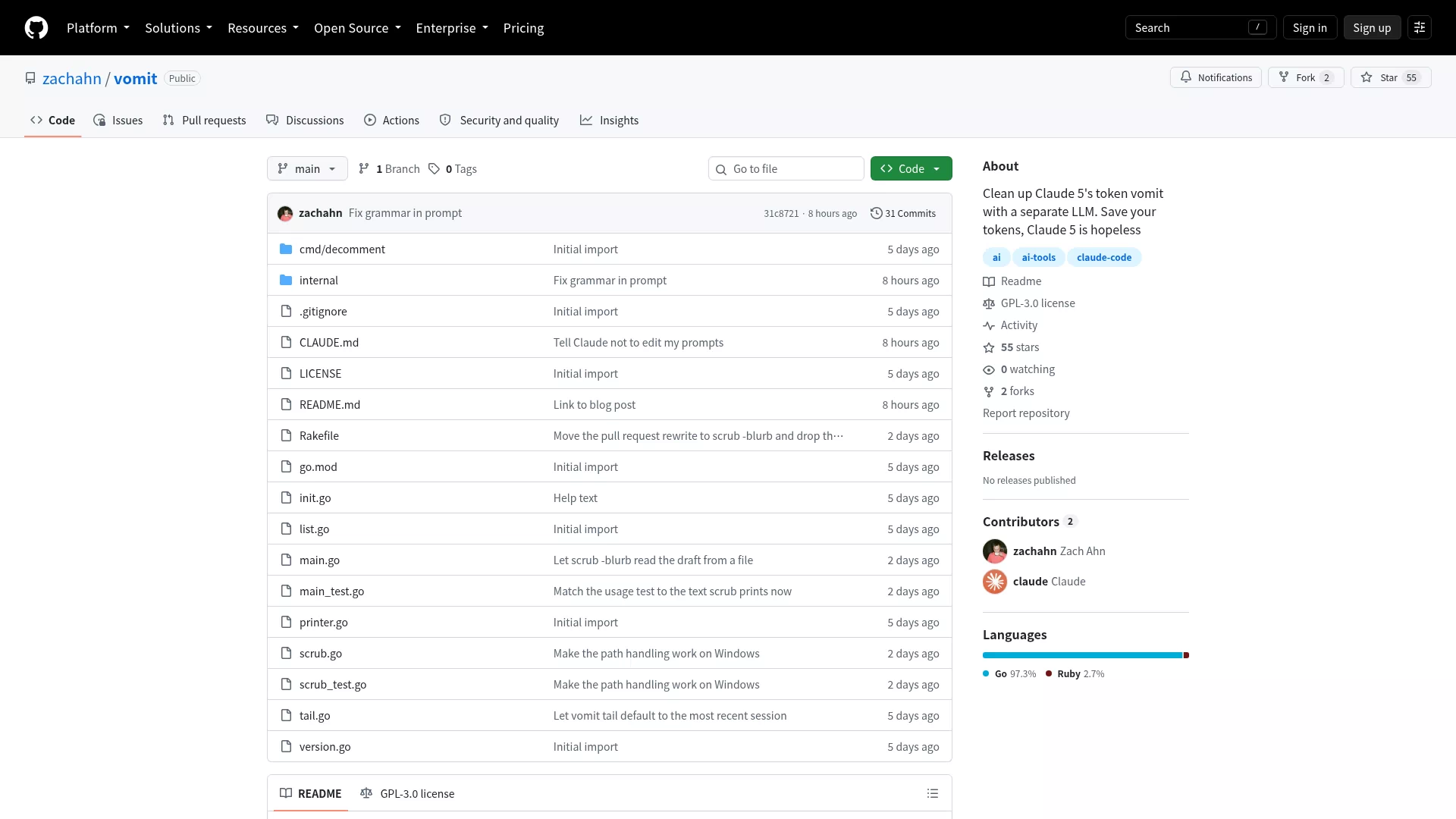
Task: Click the GPL-3.0 license scale icon in About
Action: (x=989, y=304)
